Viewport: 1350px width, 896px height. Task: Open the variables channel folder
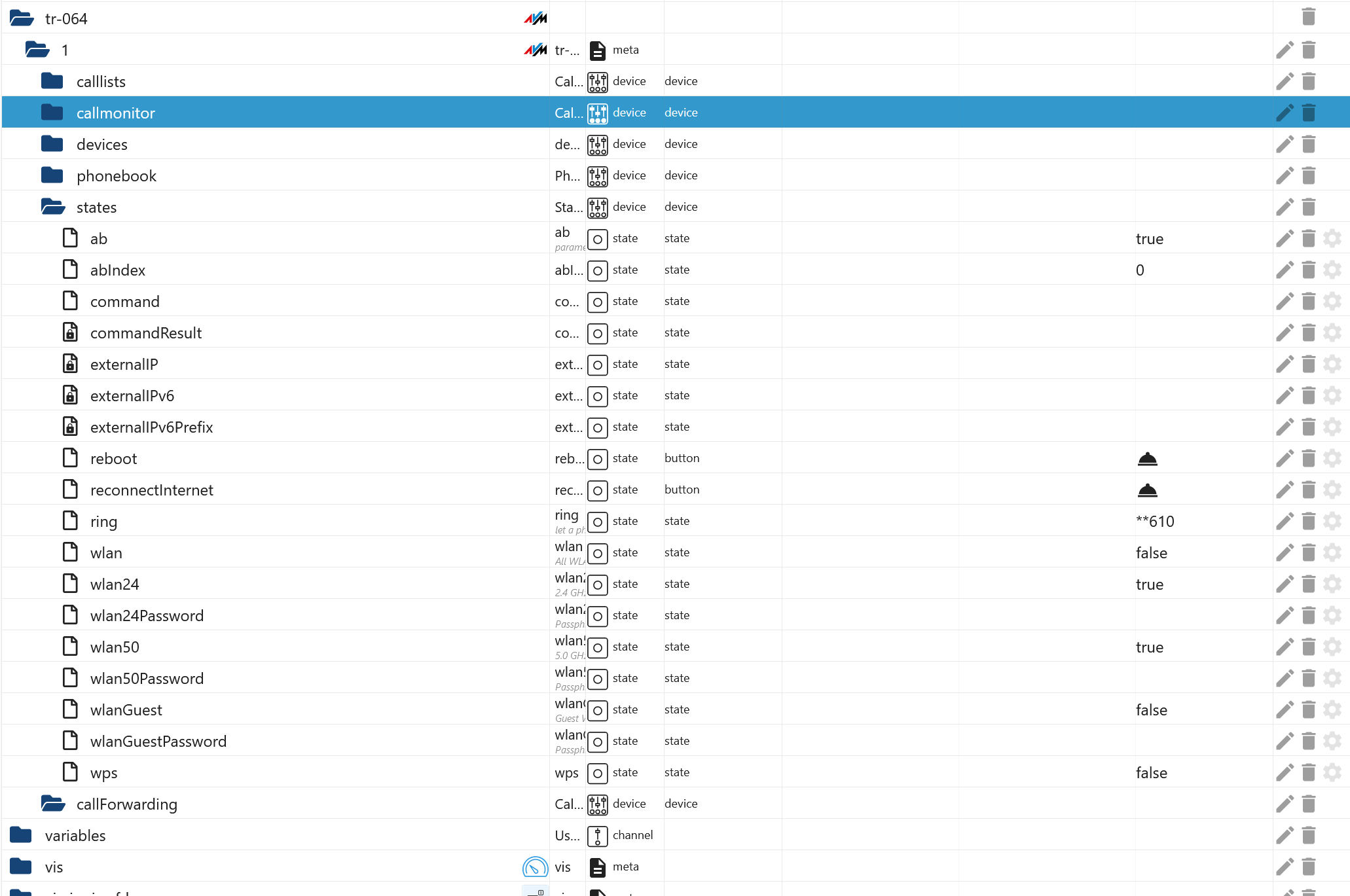[x=21, y=835]
